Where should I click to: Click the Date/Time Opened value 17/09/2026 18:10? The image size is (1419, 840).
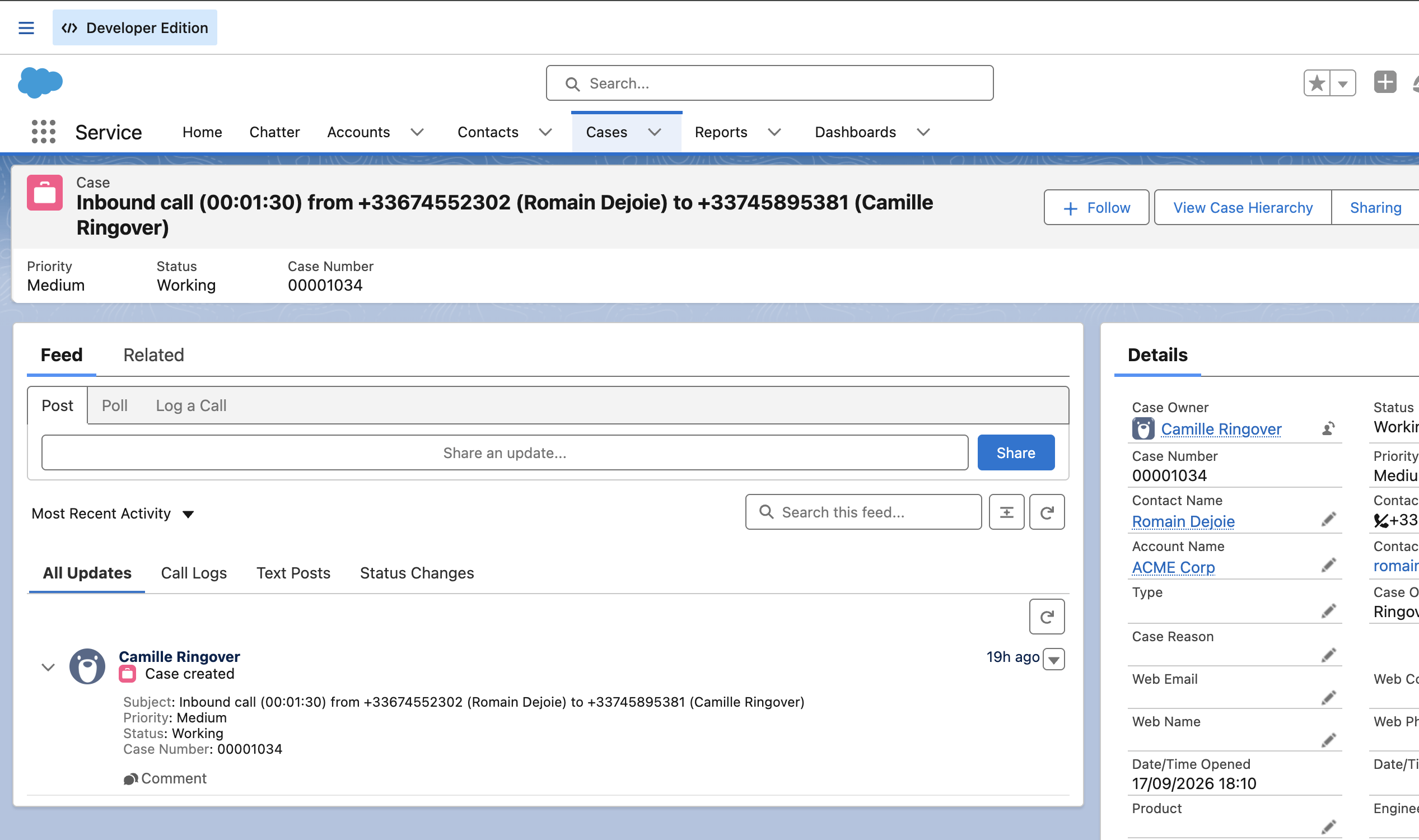[x=1194, y=783]
